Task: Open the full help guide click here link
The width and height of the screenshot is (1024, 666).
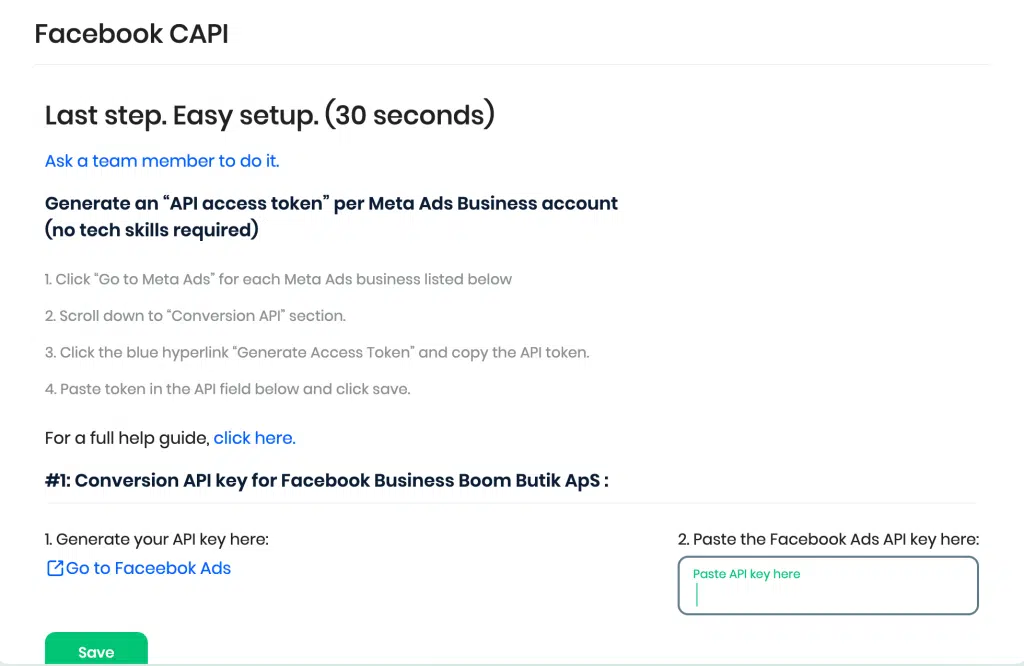Action: click(x=255, y=438)
